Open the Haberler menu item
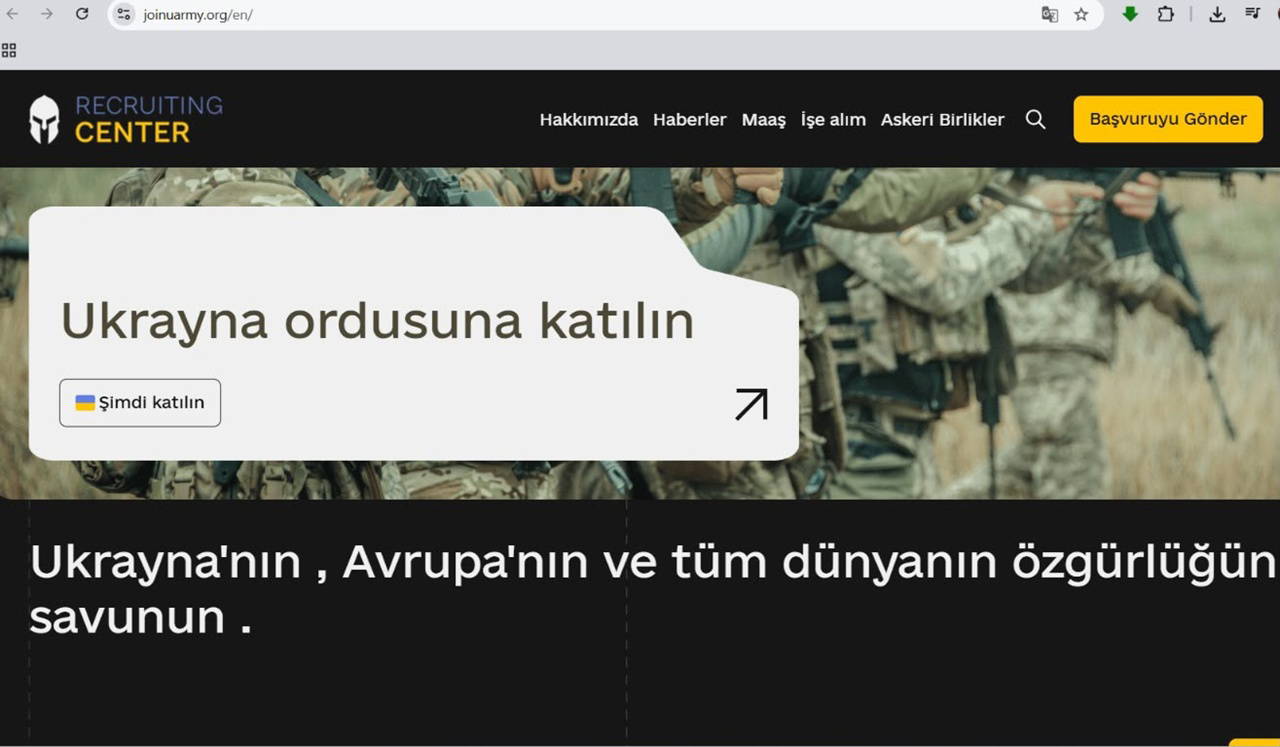1280x747 pixels. pos(690,119)
